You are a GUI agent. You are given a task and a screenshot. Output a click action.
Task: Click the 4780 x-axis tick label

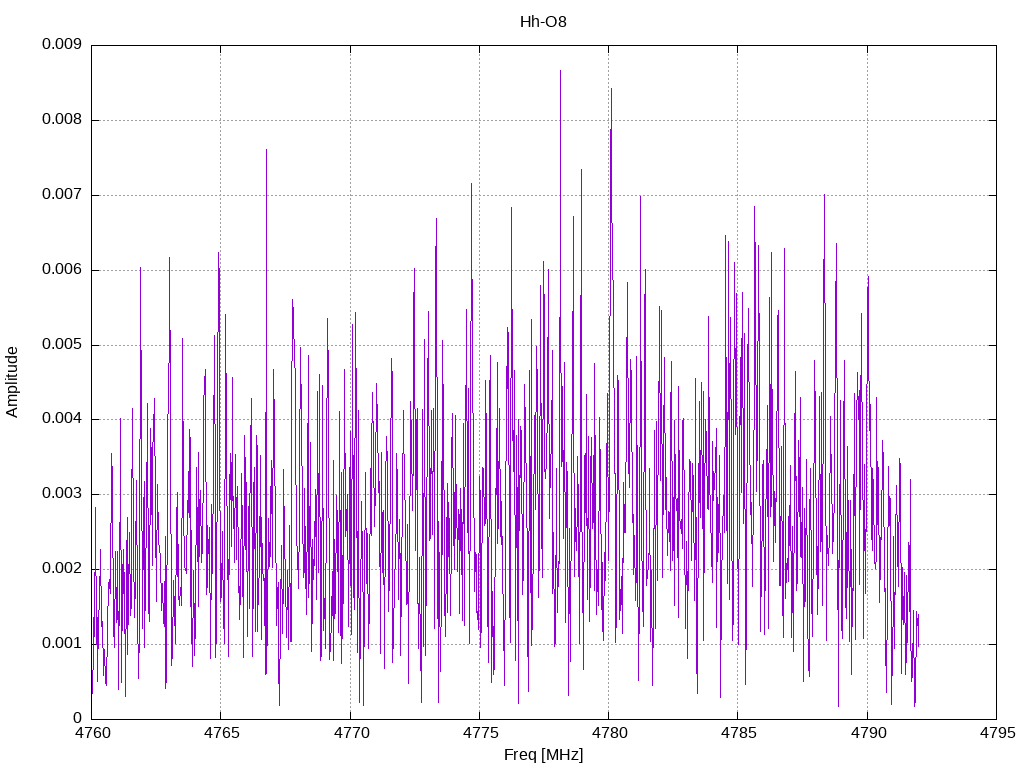[x=609, y=733]
